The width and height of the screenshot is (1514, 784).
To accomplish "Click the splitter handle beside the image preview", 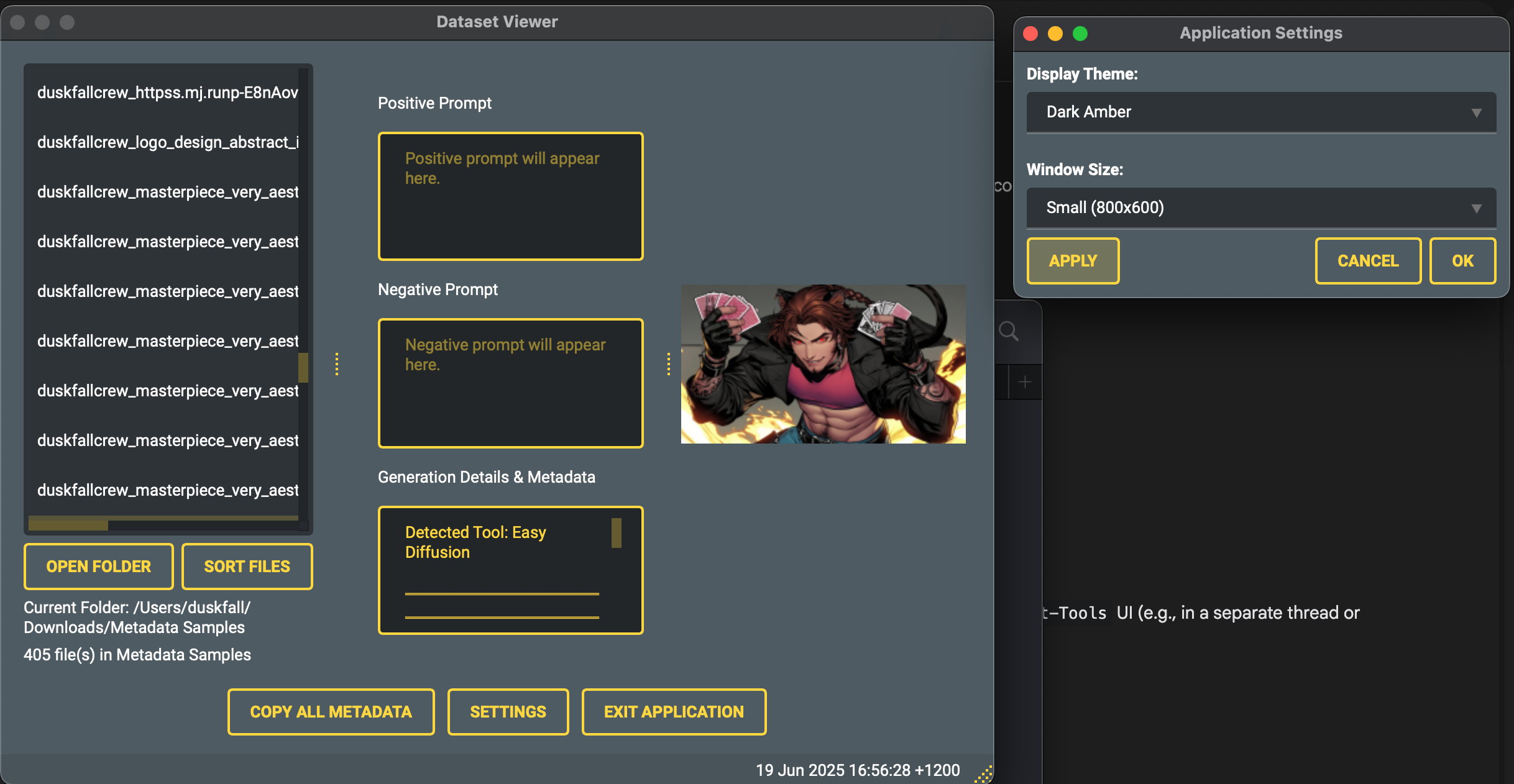I will click(669, 364).
